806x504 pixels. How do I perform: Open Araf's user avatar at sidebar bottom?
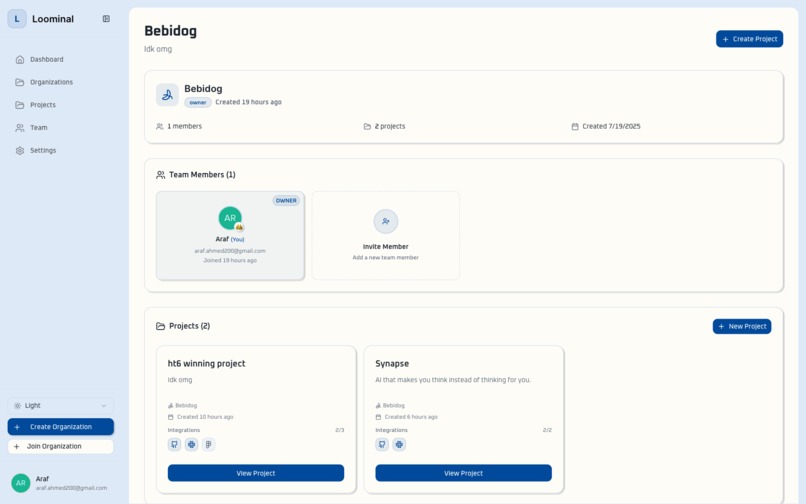coord(21,483)
